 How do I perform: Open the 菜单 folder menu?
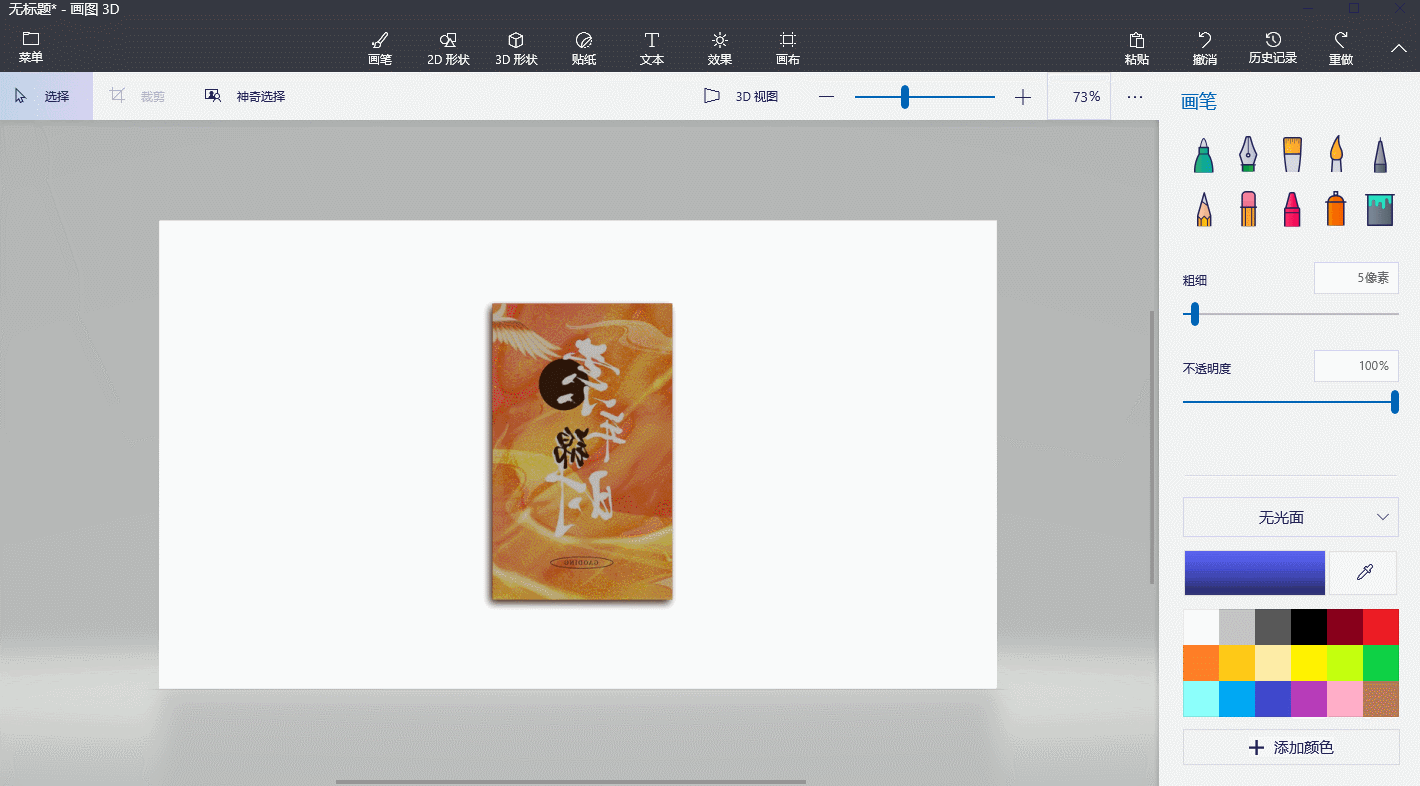[x=31, y=48]
